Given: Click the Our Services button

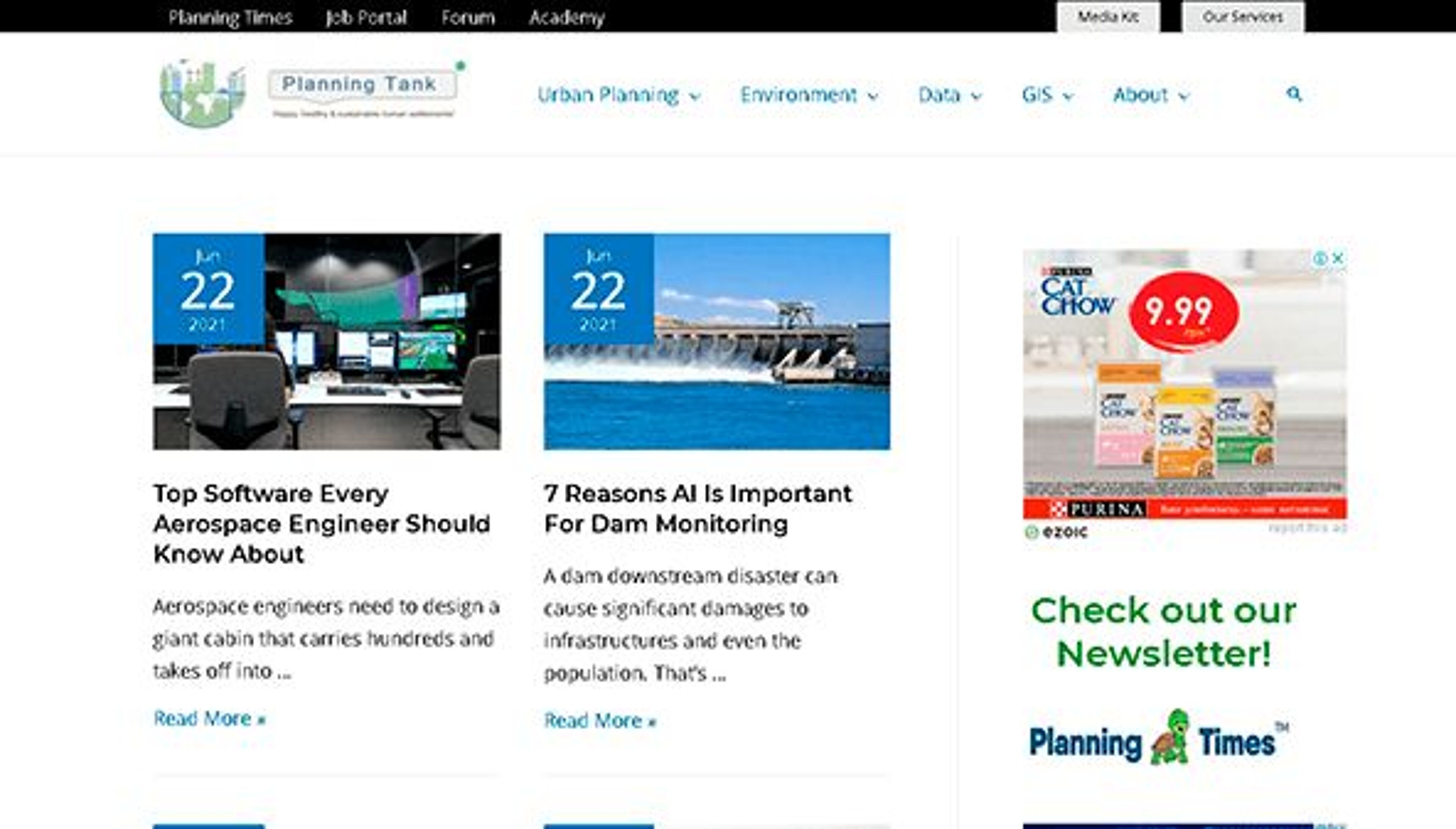Looking at the screenshot, I should (x=1243, y=17).
